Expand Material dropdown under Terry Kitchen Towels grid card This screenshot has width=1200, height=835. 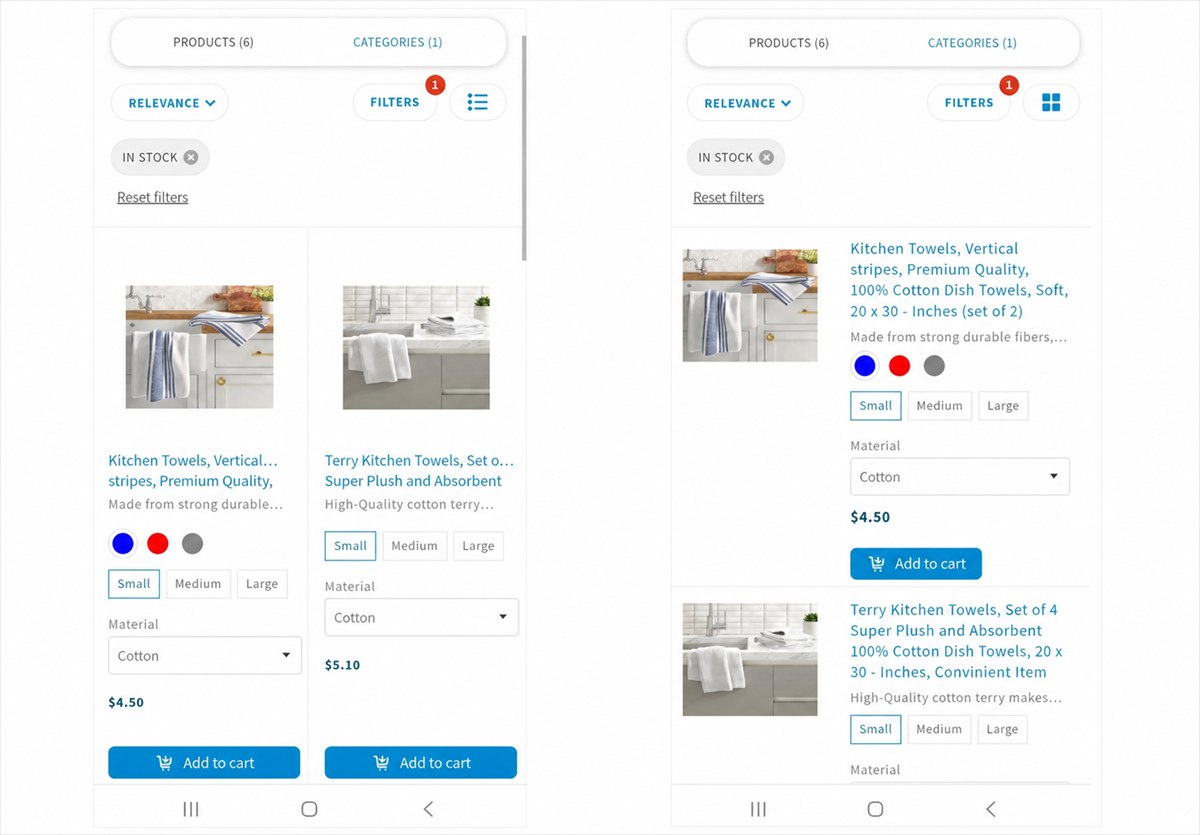[422, 618]
